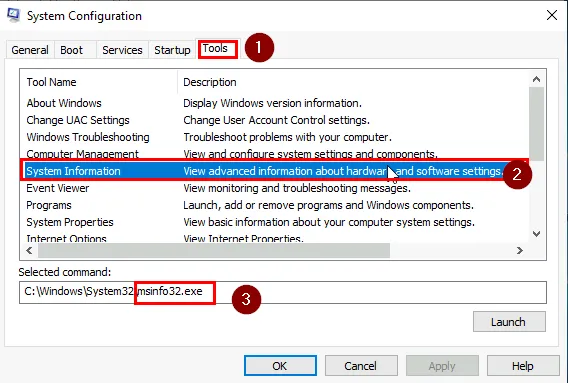This screenshot has height=383, width=568.
Task: Select the Event Viewer row
Action: click(x=274, y=188)
